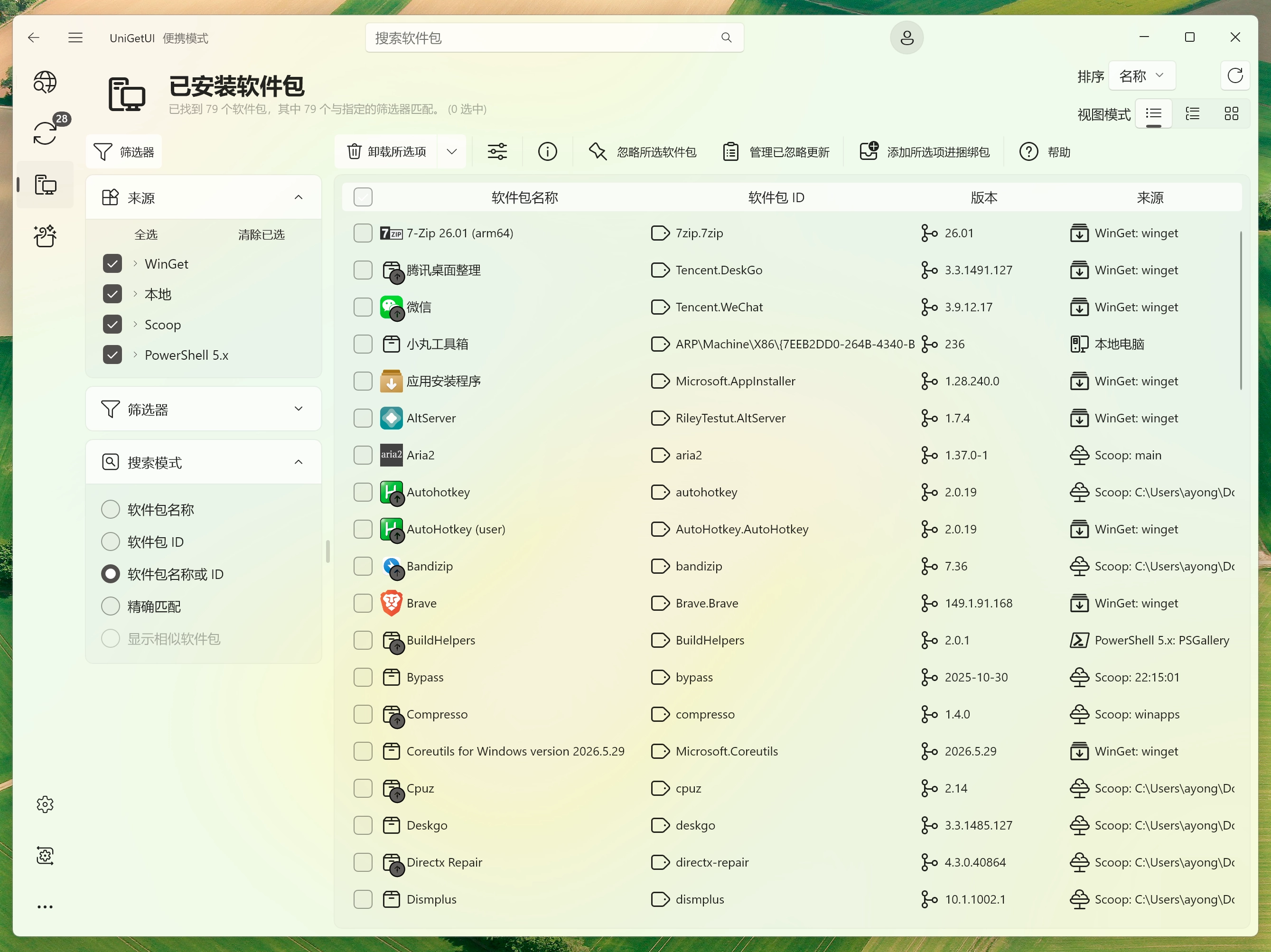This screenshot has width=1271, height=952.
Task: Click the filter panel scrollbar handle
Action: point(327,551)
